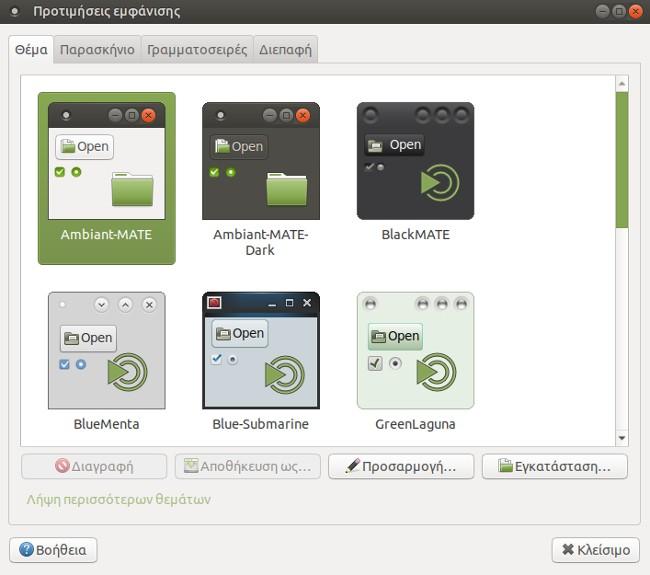Click the green vertical scrollbar thumb
This screenshot has width=650, height=575.
click(622, 160)
